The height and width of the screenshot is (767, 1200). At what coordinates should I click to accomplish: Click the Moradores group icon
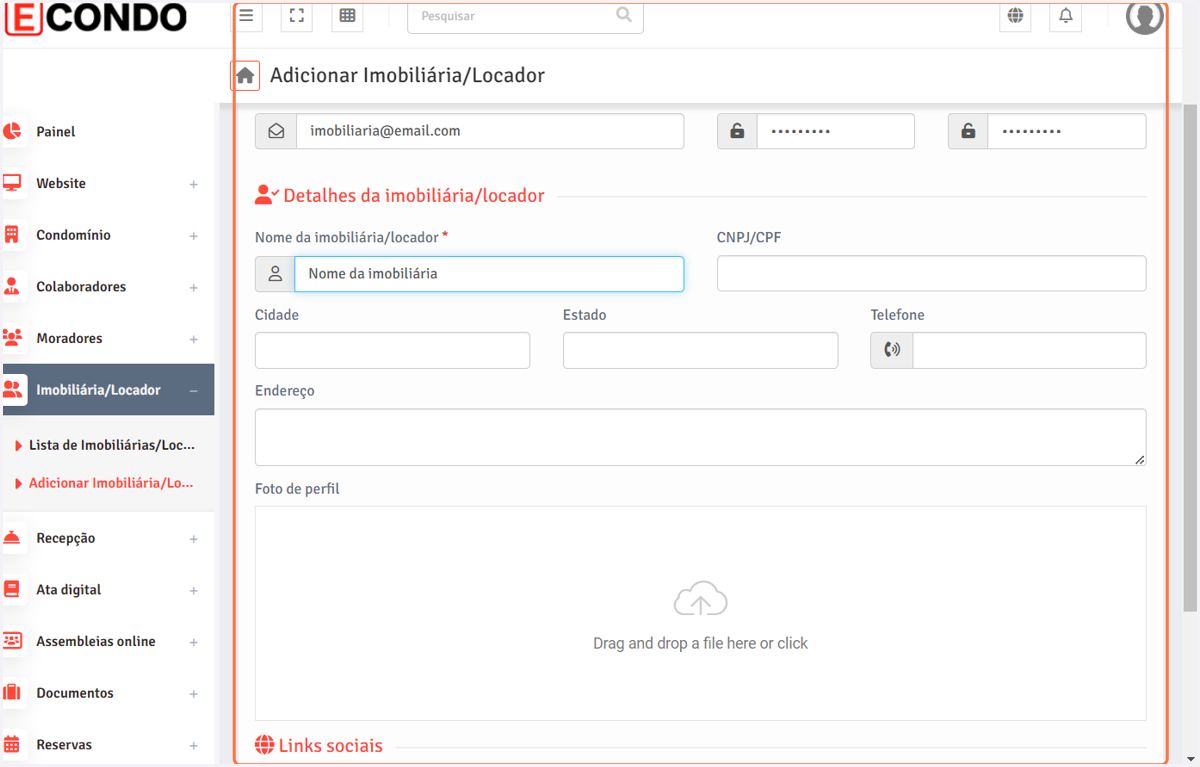point(12,338)
